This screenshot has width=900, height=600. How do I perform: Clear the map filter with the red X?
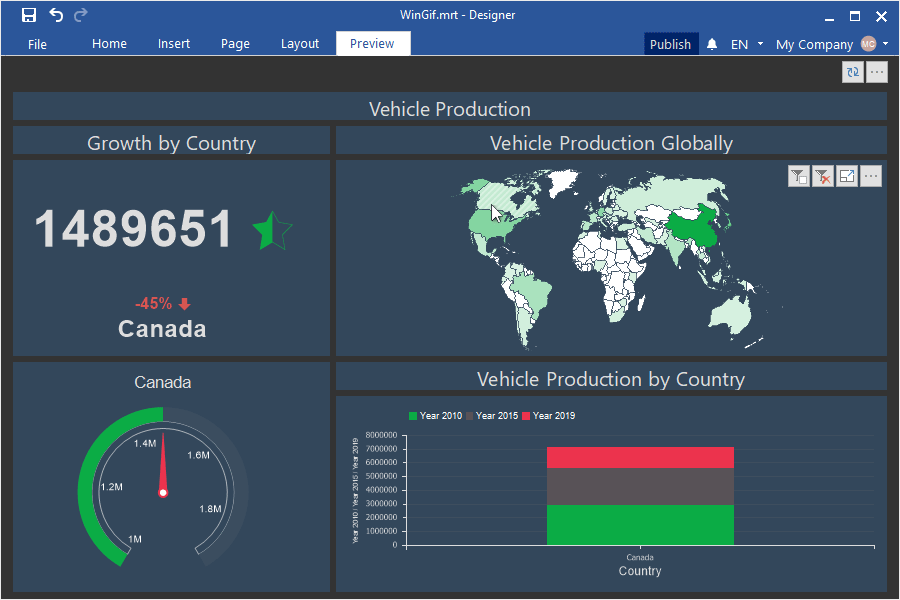(823, 176)
